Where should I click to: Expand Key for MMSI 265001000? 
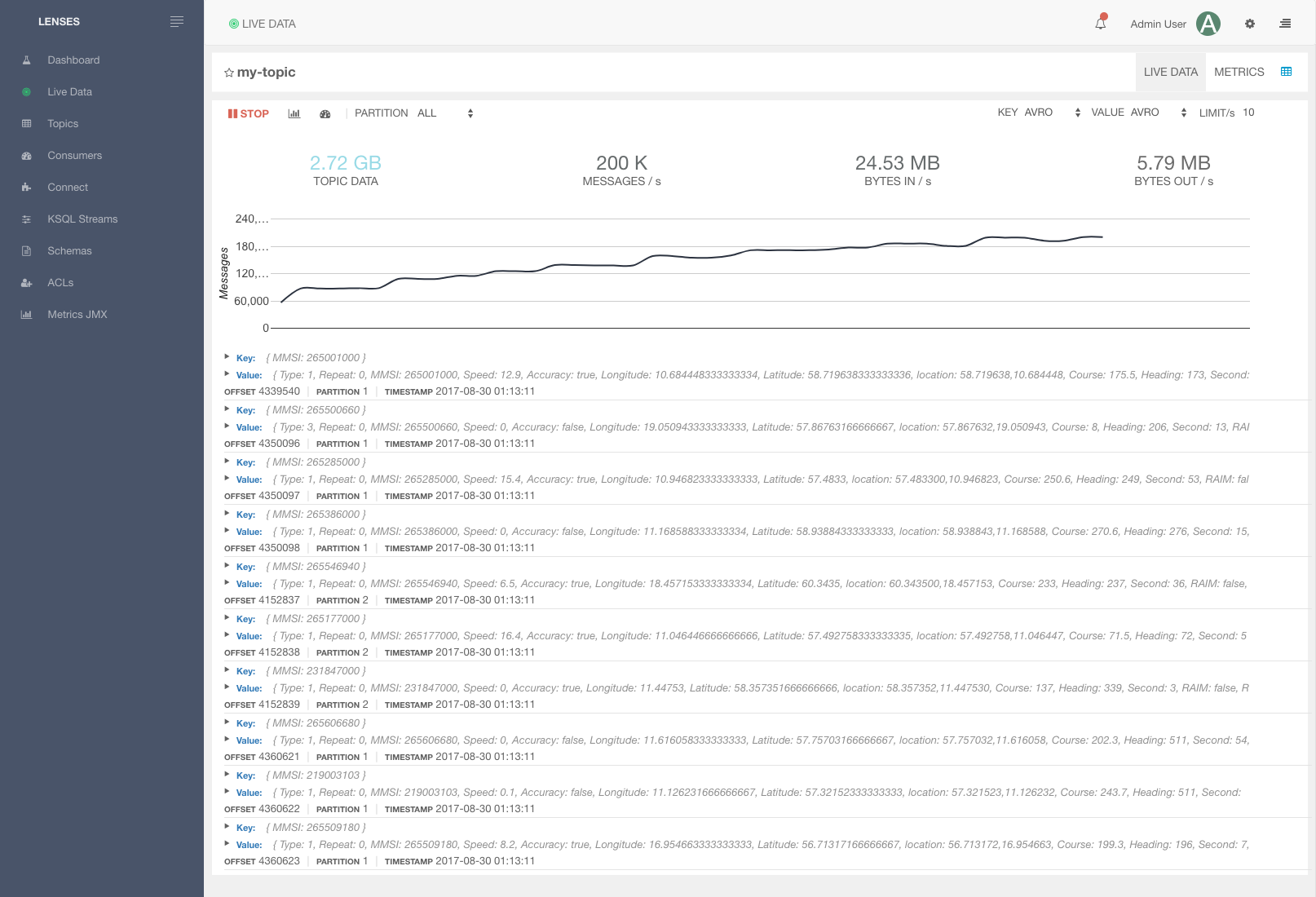coord(227,357)
